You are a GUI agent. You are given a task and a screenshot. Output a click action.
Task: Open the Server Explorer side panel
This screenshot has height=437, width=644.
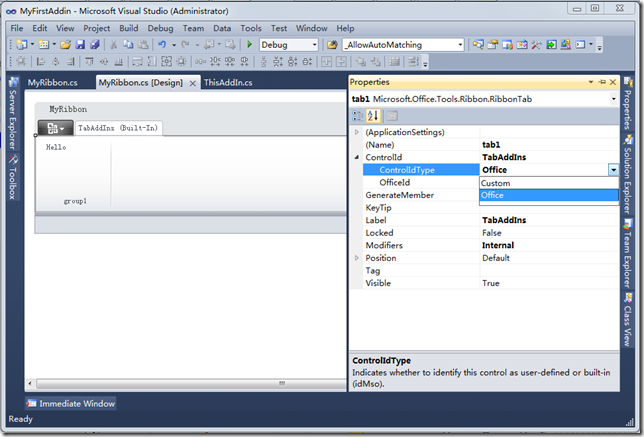click(13, 113)
